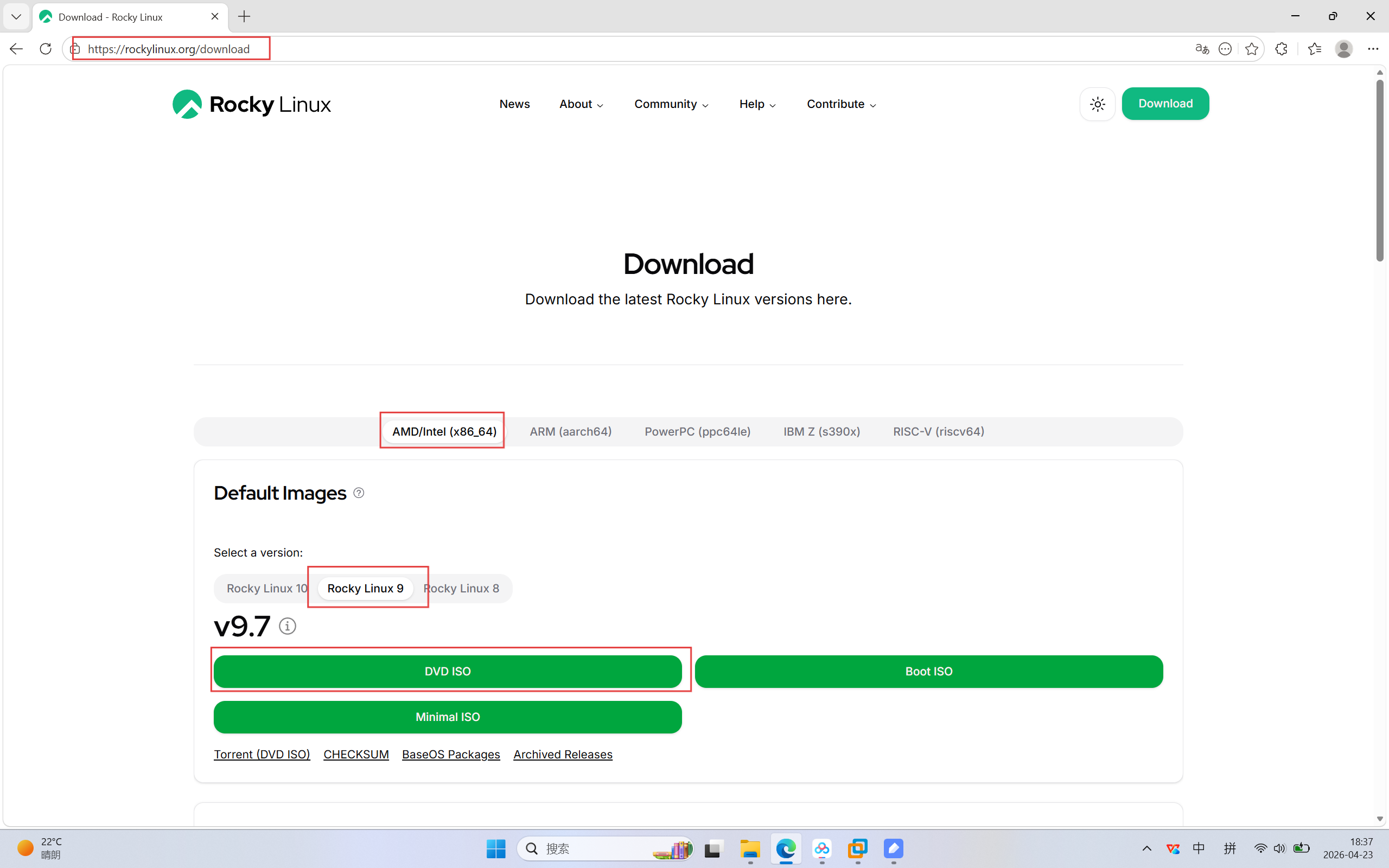1389x868 pixels.
Task: Click the Default Images help question icon
Action: point(359,493)
